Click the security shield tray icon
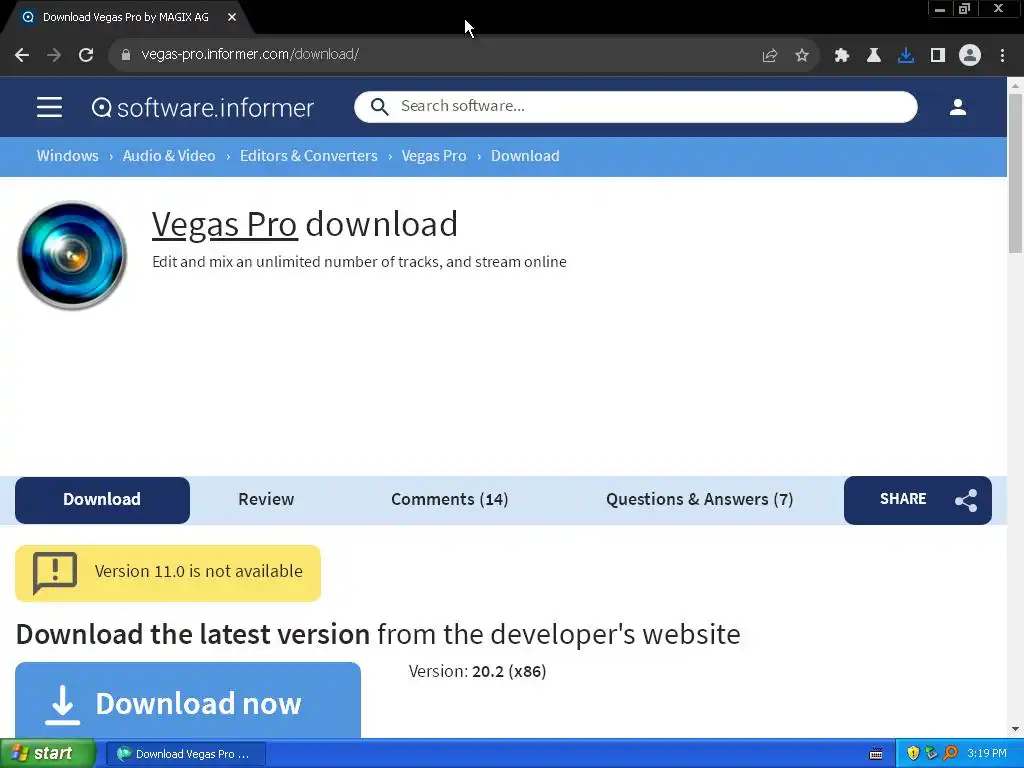Viewport: 1024px width, 768px height. [x=913, y=754]
